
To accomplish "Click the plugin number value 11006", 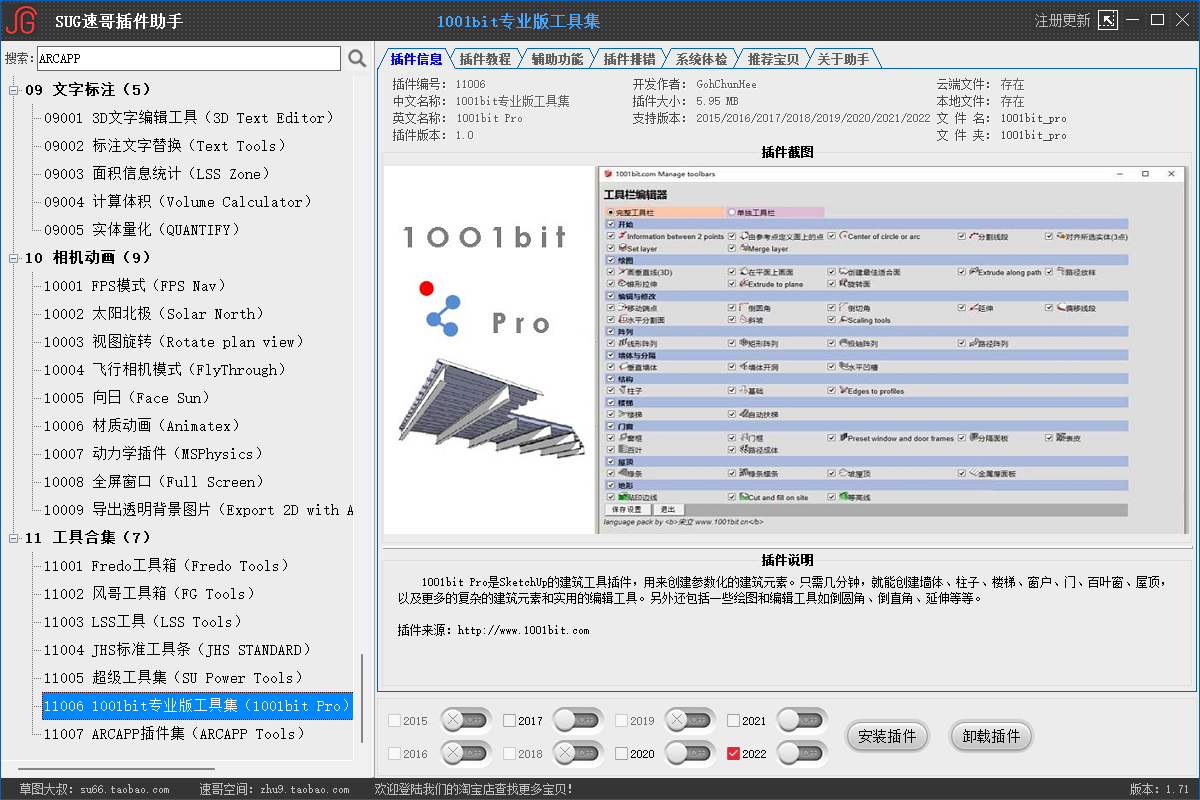I will point(470,85).
